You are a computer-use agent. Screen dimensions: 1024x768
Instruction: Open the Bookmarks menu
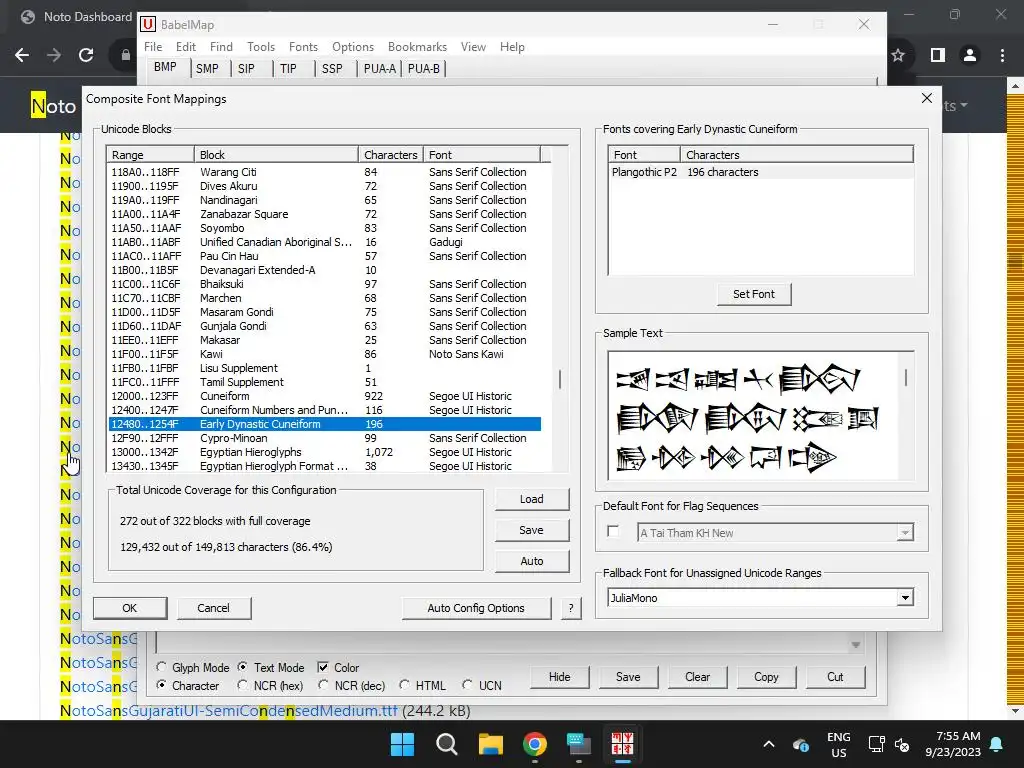pos(417,47)
